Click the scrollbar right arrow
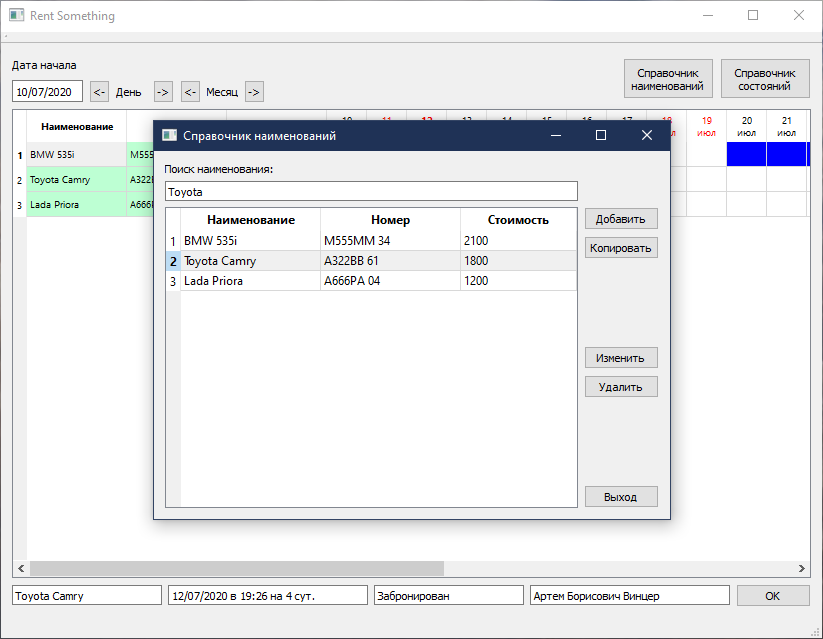 tap(801, 568)
